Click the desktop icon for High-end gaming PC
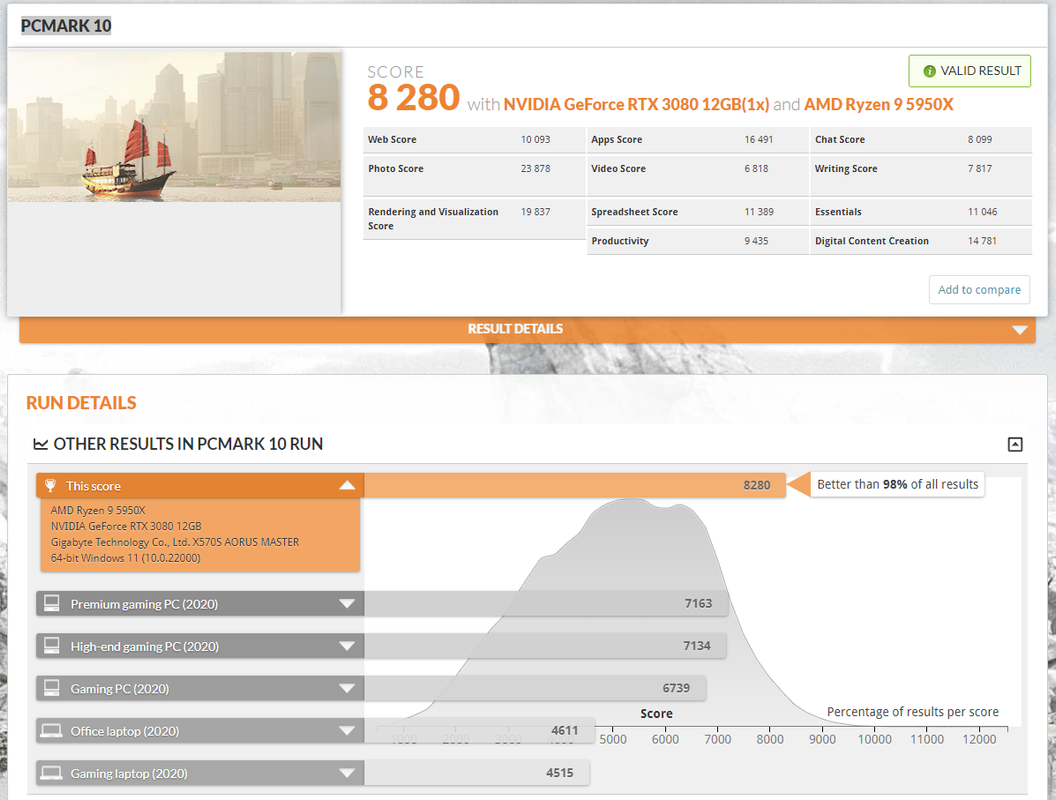Viewport: 1056px width, 800px height. pyautogui.click(x=52, y=646)
